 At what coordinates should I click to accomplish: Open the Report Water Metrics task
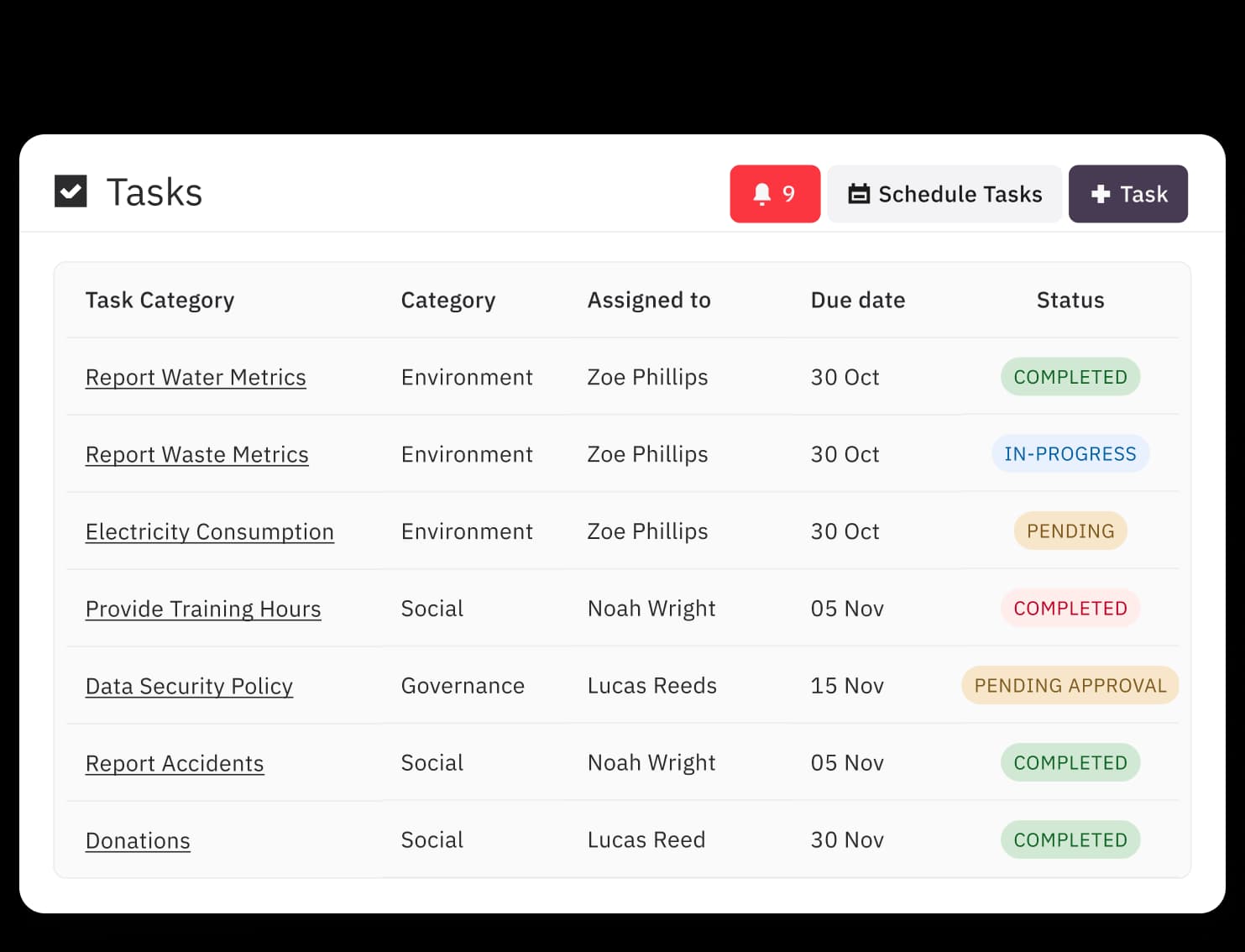point(196,378)
